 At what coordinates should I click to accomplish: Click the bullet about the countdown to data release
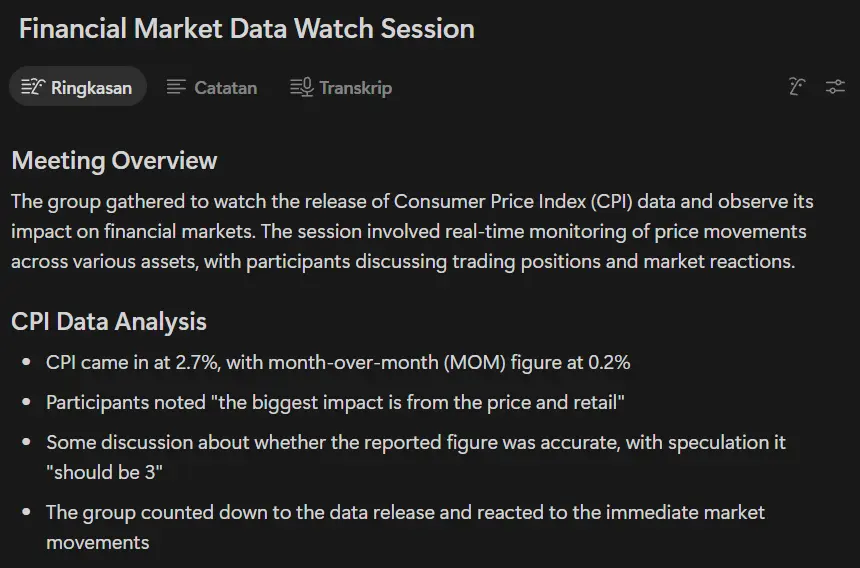[x=405, y=527]
